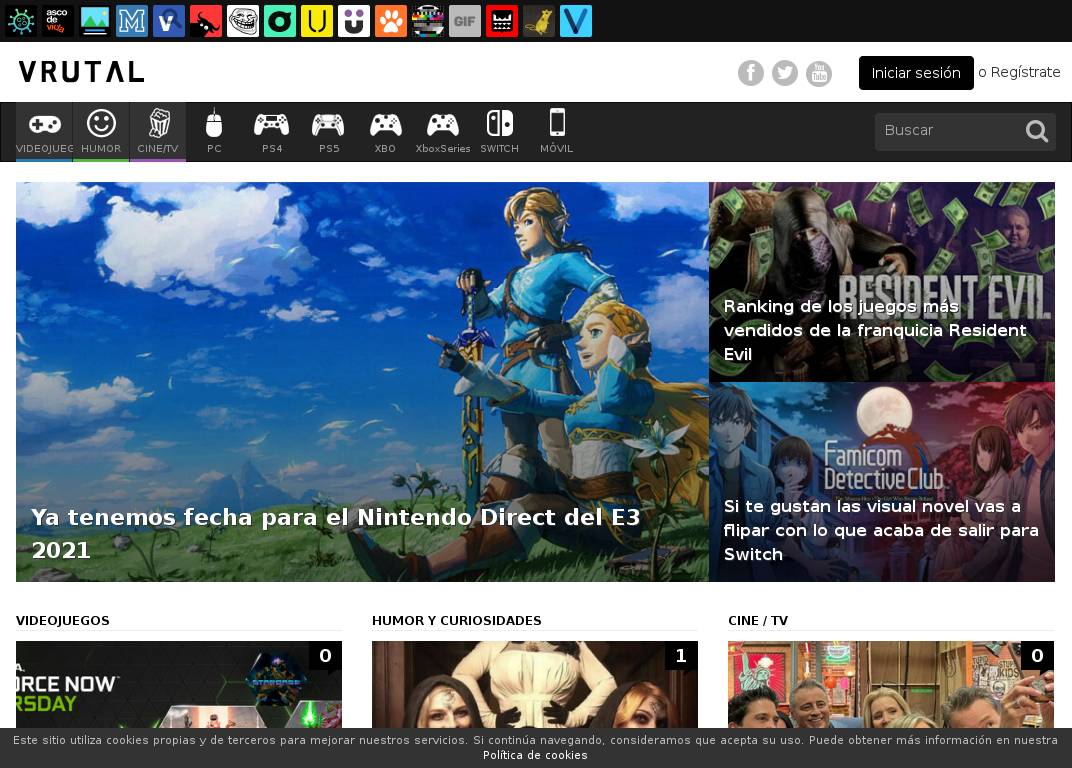Focus the Buscar search field

(x=945, y=131)
